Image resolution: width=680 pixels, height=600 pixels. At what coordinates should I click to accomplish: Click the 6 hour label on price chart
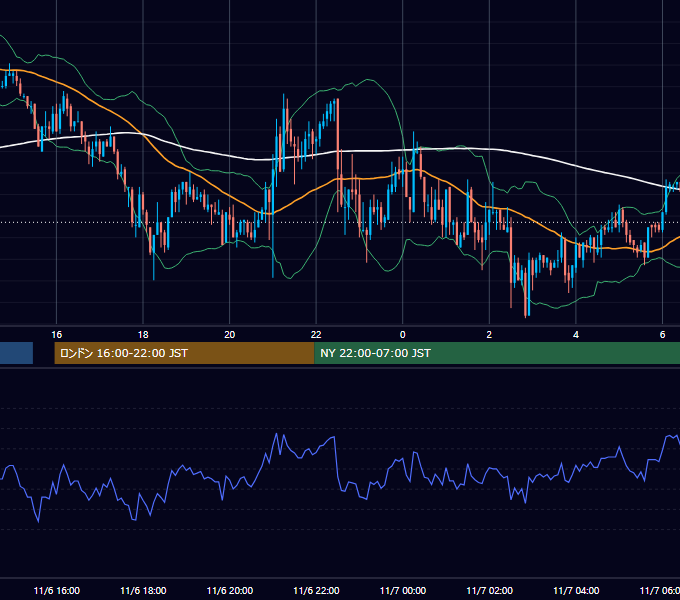[662, 335]
